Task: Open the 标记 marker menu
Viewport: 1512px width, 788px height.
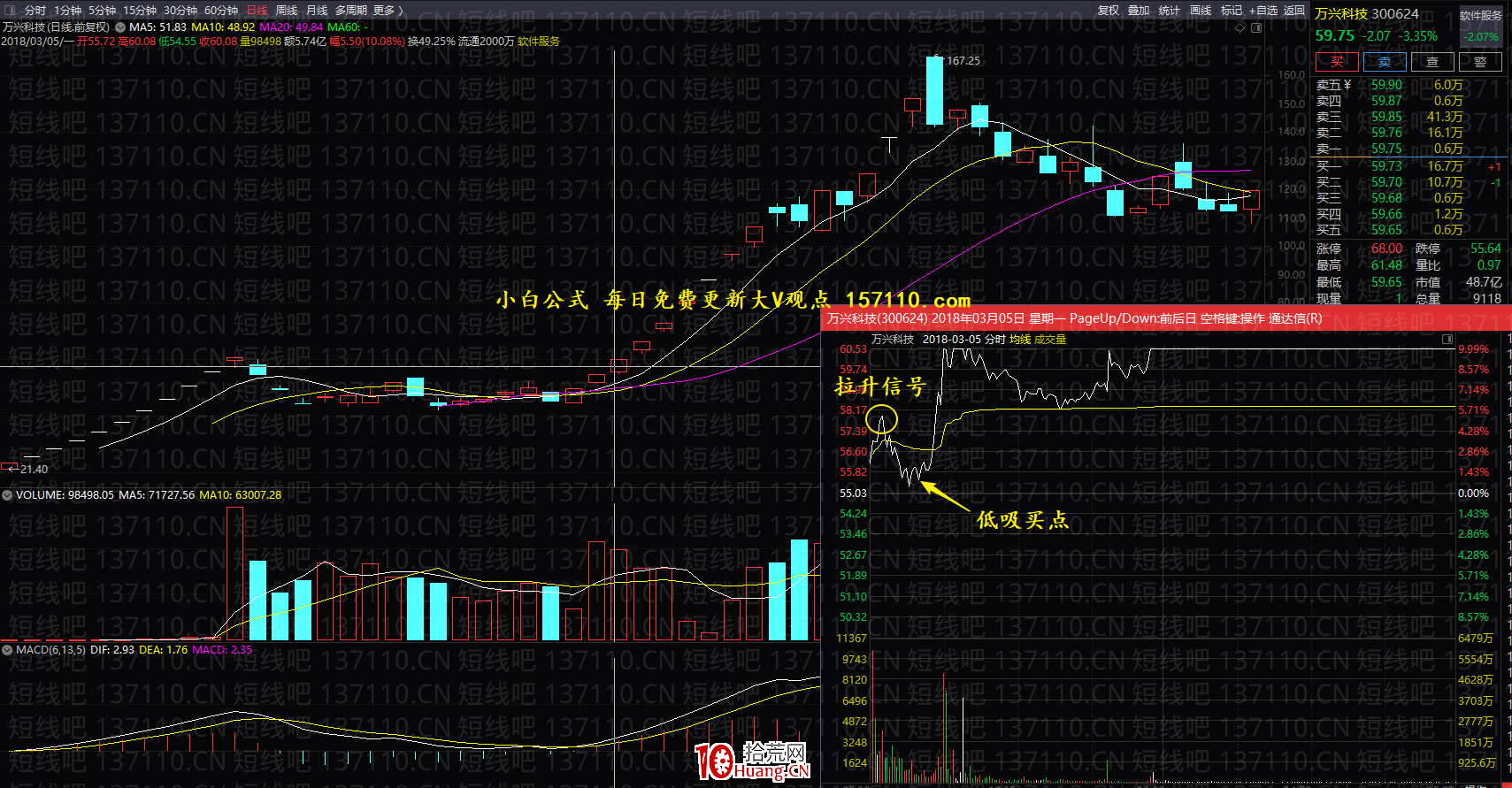Action: 1232,11
